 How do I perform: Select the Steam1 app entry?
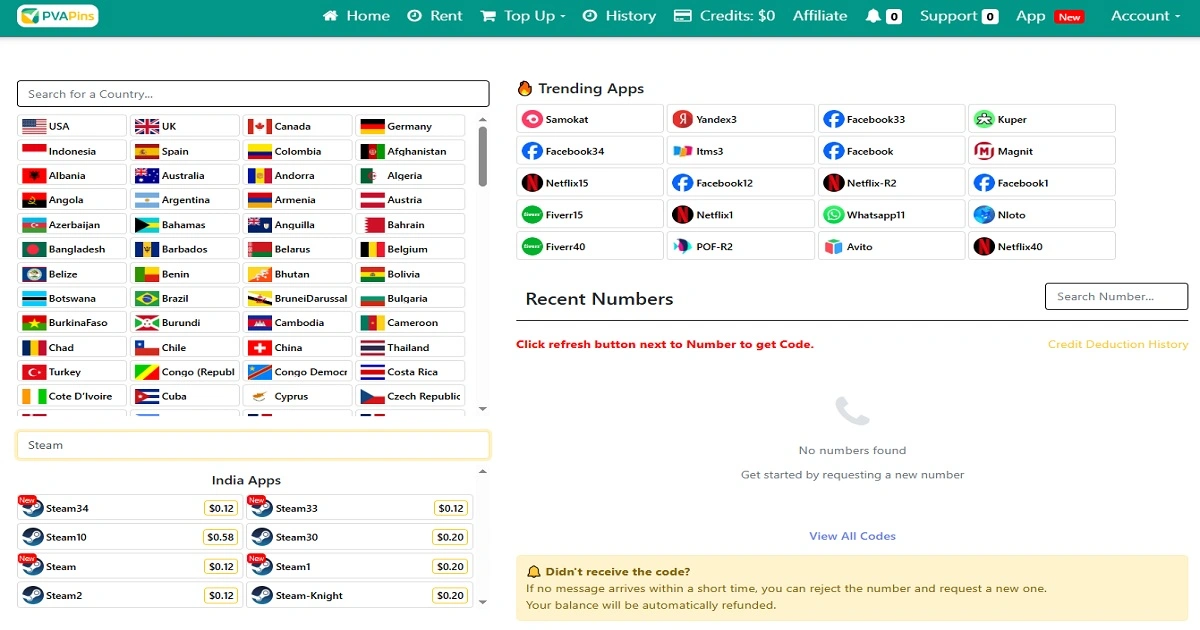coord(360,566)
